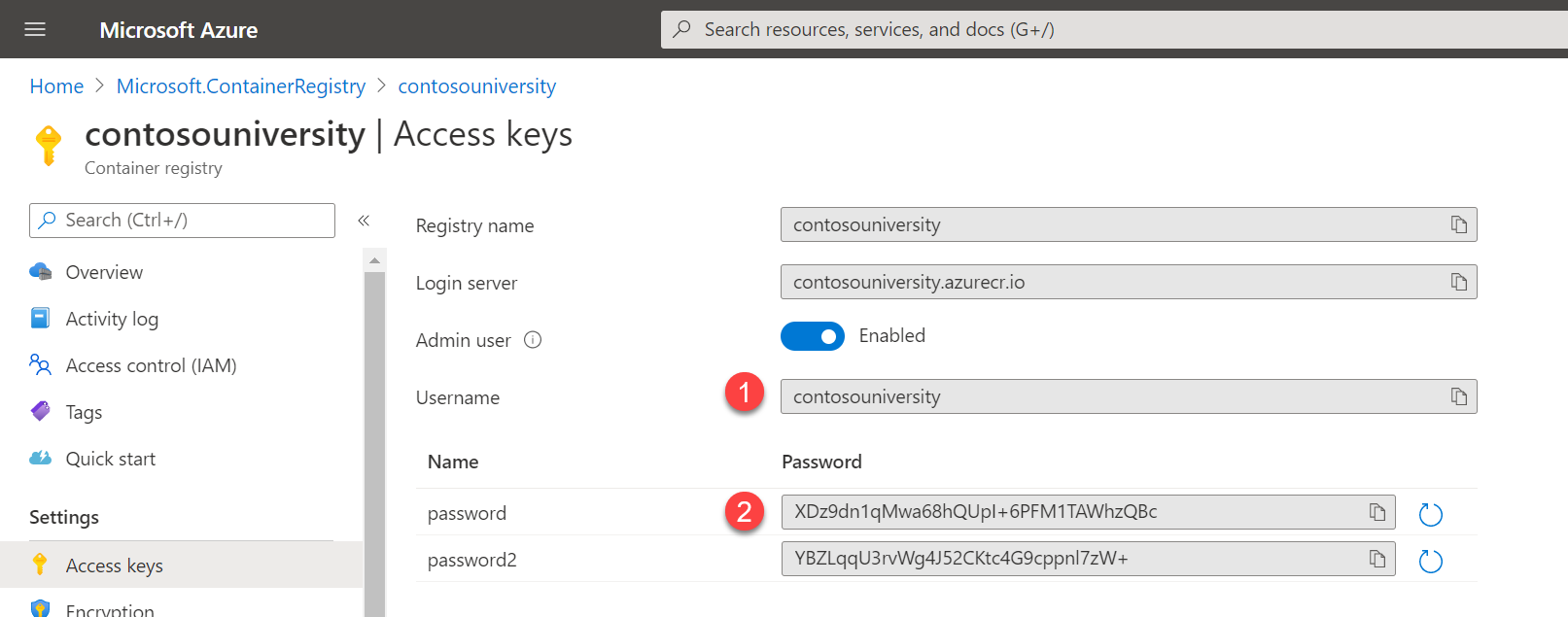1568x617 pixels.
Task: Regenerate password2
Action: (x=1430, y=561)
